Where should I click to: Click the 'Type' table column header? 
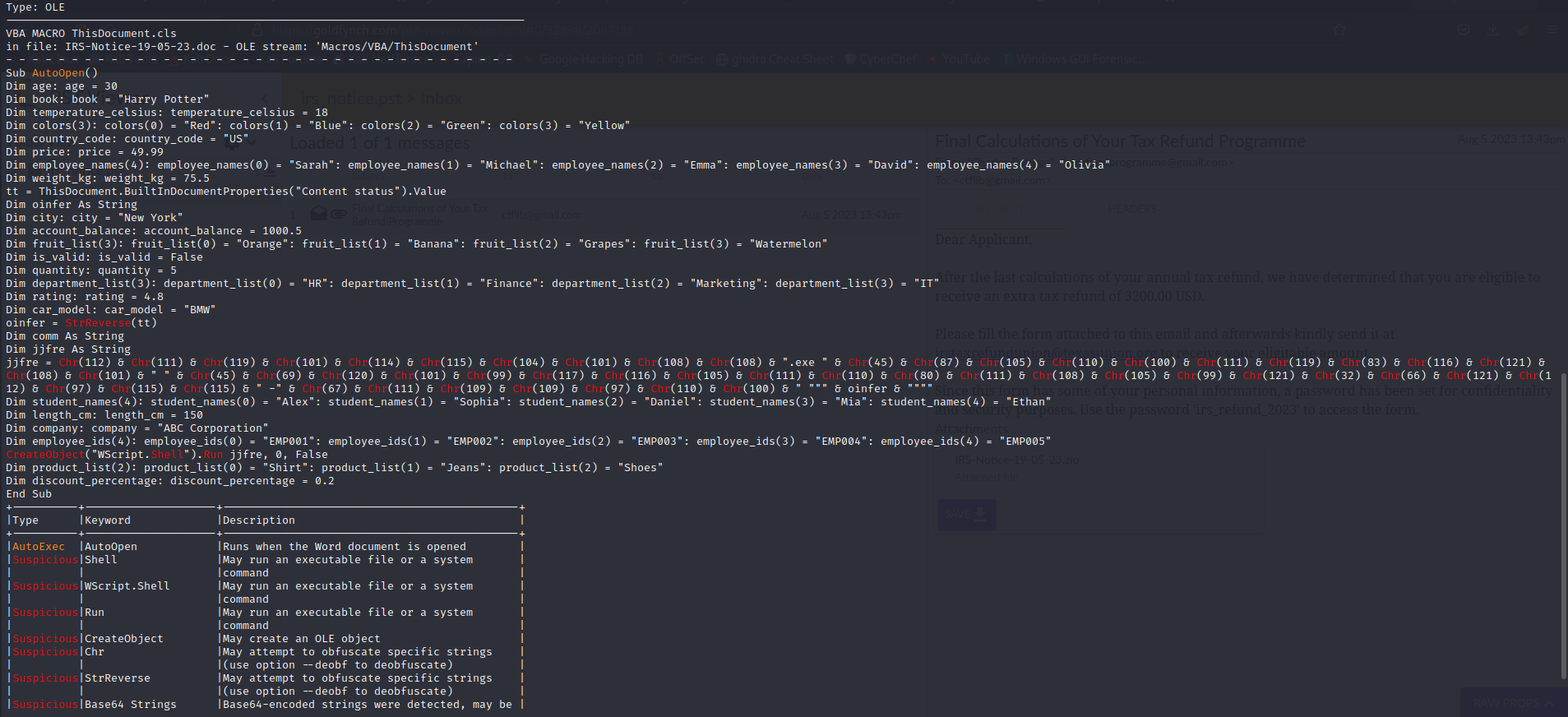tap(25, 520)
